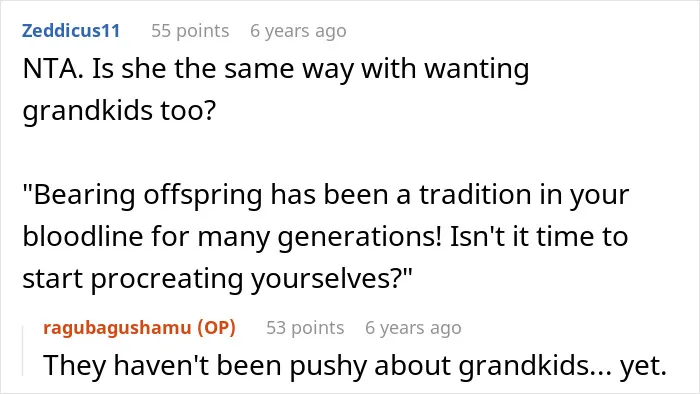This screenshot has height=394, width=700.
Task: Open the reply's 6 years ago timestamp
Action: tap(413, 328)
